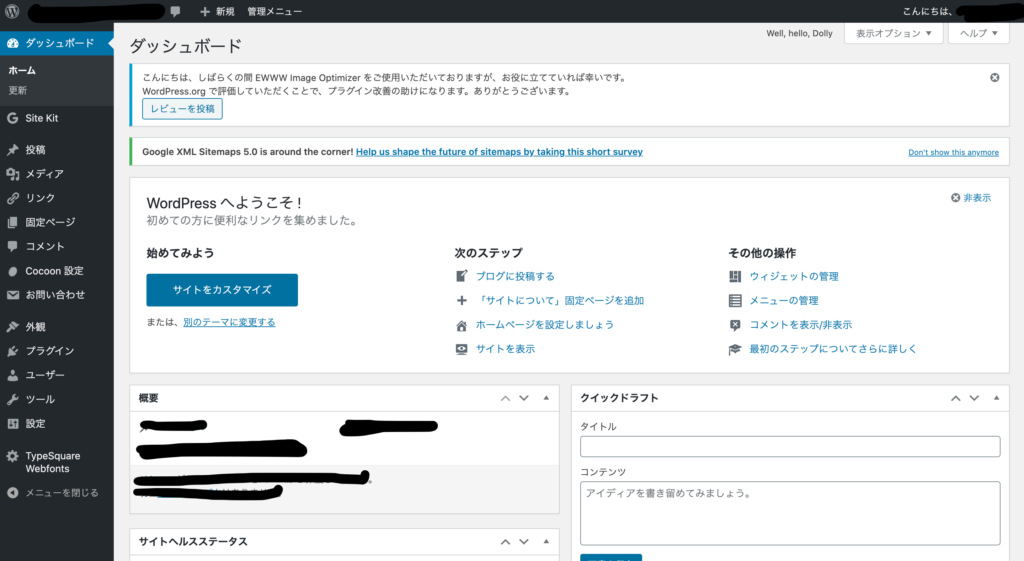Open the 表示オプション dropdown

tap(893, 33)
